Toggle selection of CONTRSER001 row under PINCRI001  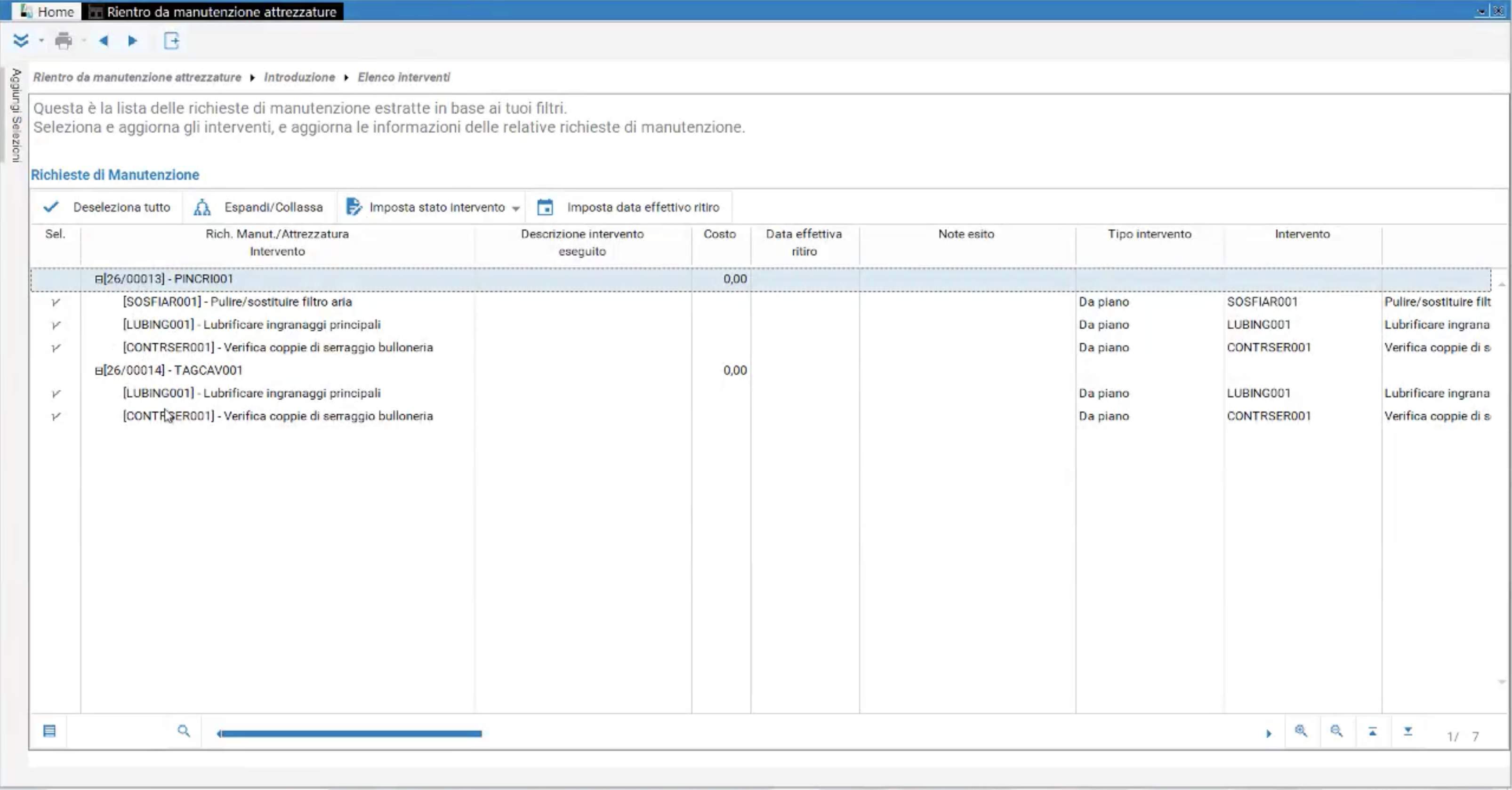pos(56,348)
